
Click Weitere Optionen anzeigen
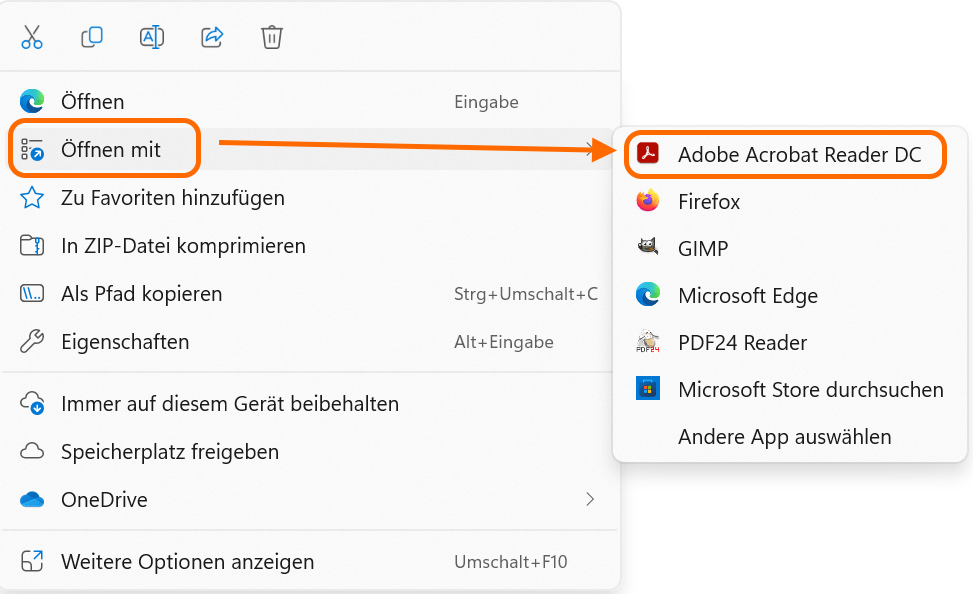[x=187, y=562]
